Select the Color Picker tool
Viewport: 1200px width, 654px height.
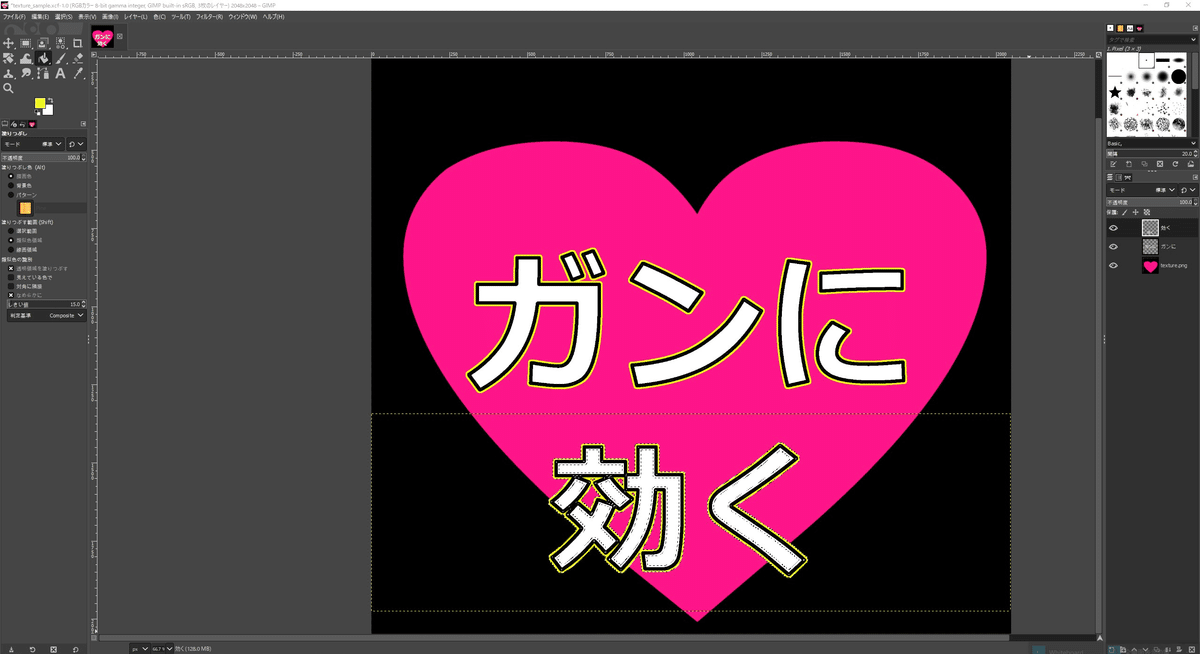tap(77, 74)
